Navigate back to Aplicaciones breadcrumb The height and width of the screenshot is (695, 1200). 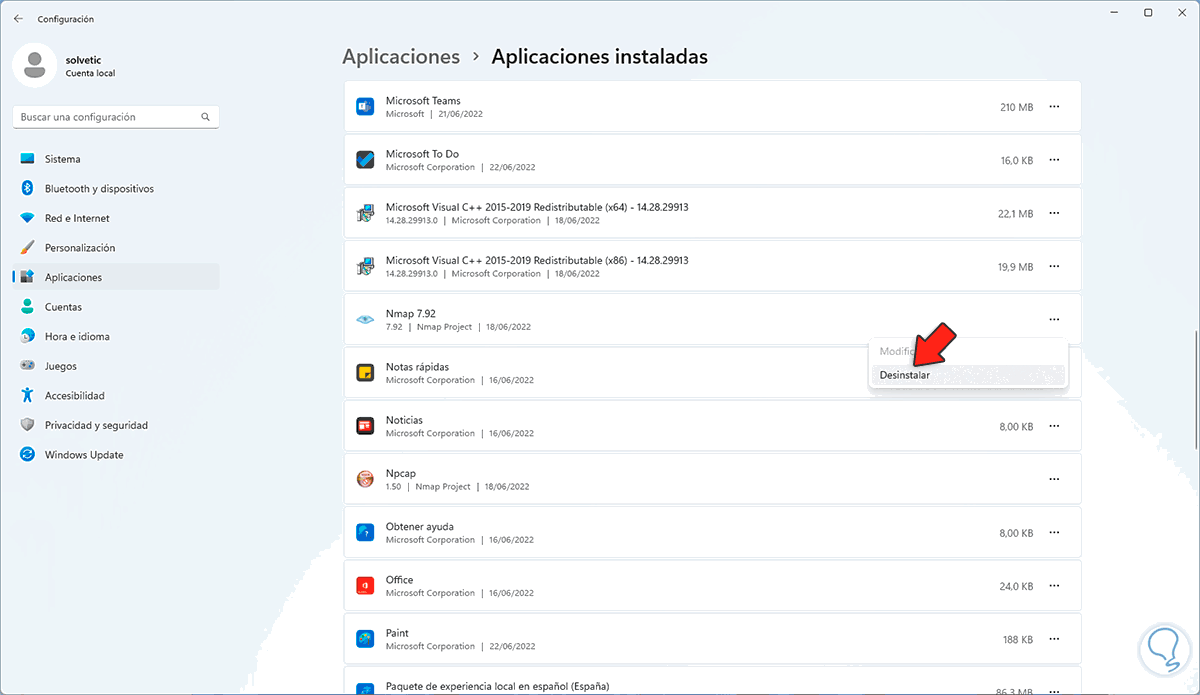tap(401, 57)
